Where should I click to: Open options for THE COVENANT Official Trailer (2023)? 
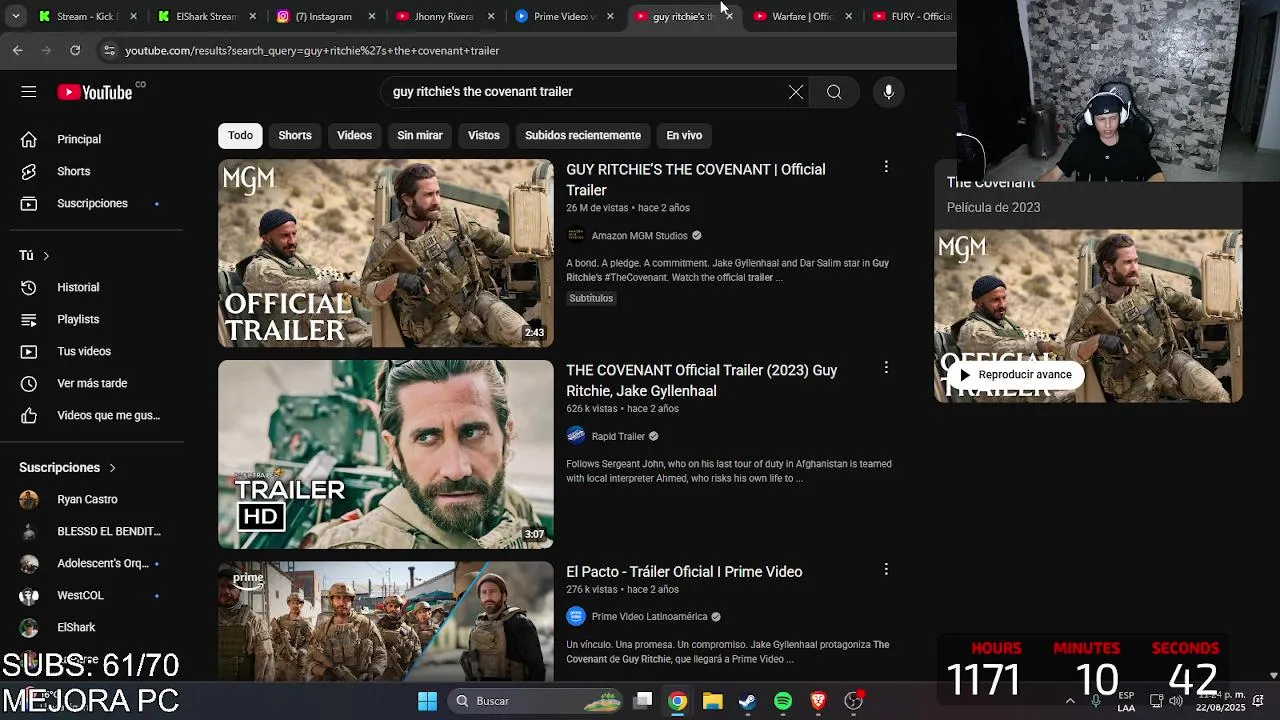tap(885, 368)
